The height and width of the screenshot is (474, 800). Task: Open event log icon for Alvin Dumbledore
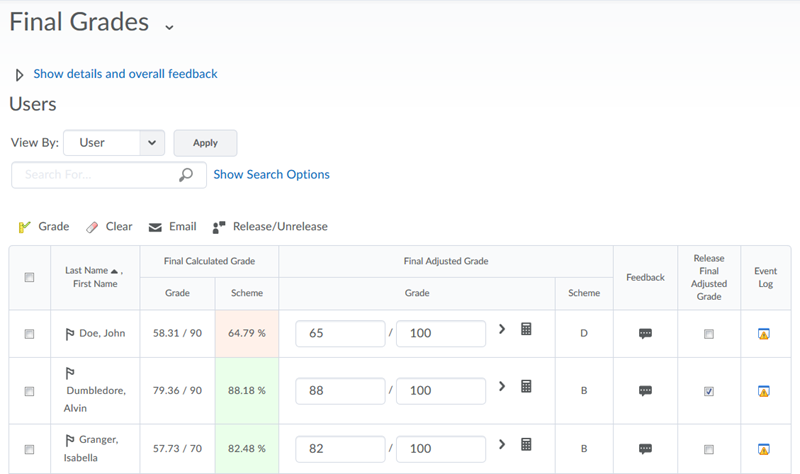click(x=763, y=390)
